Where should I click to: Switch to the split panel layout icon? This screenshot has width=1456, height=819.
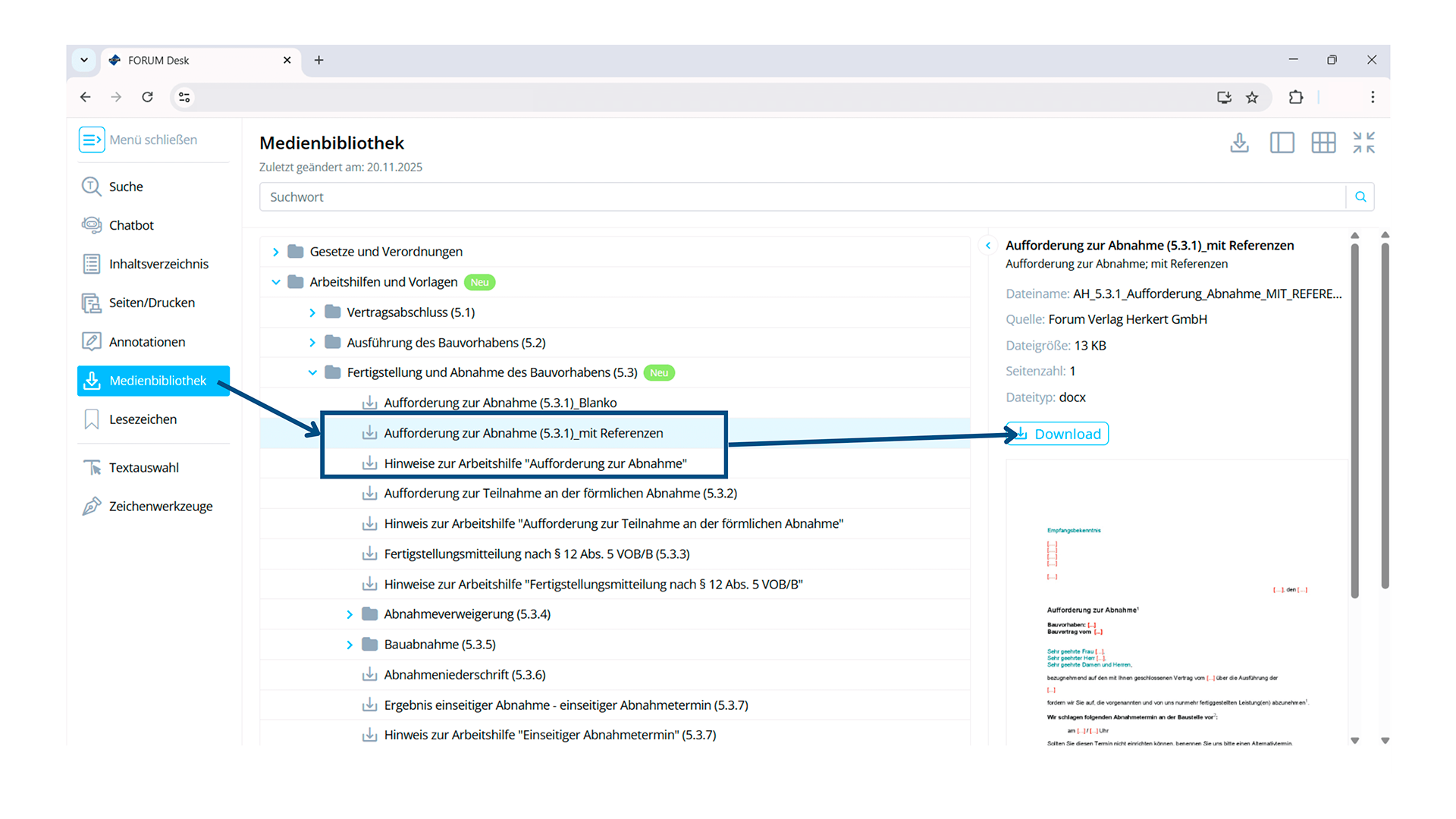(1282, 143)
